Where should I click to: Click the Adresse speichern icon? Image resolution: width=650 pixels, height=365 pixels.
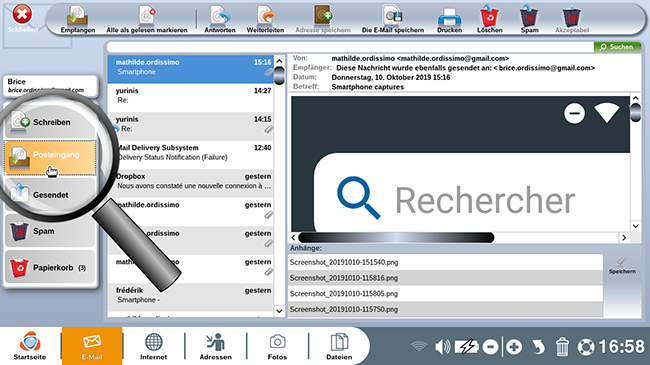coord(323,19)
